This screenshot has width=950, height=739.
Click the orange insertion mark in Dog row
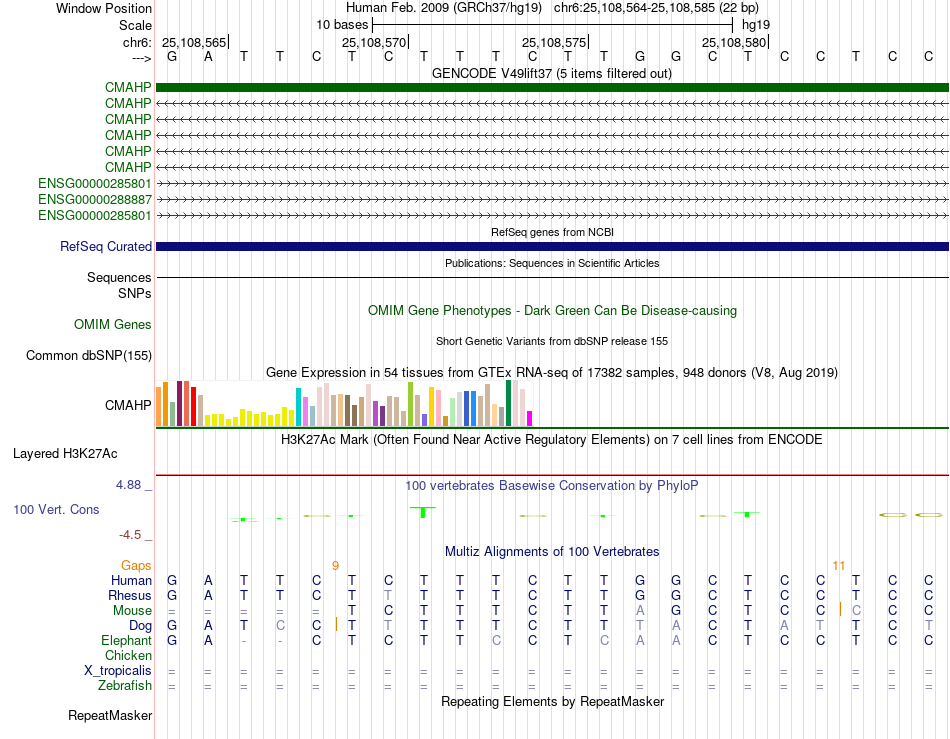(336, 625)
